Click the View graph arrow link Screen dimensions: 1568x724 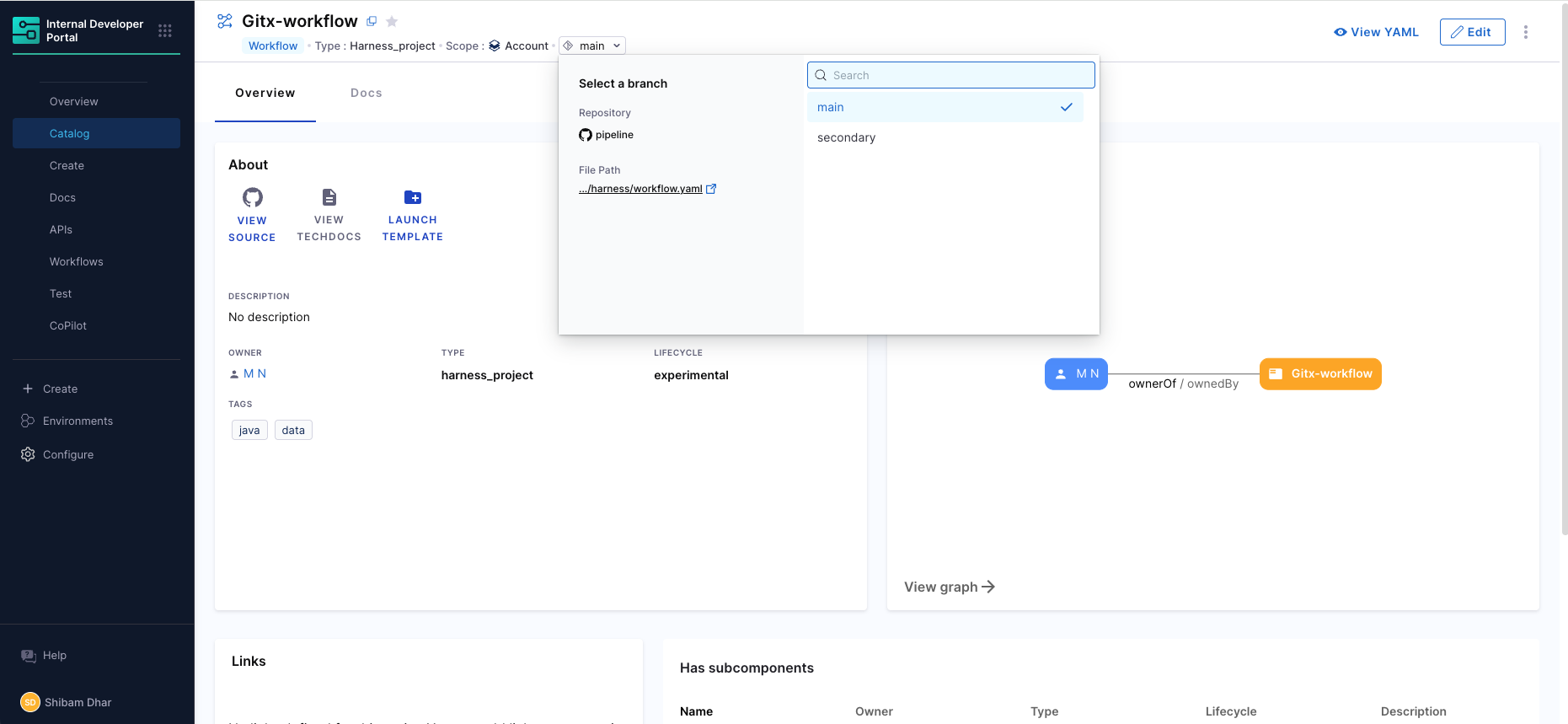tap(949, 587)
